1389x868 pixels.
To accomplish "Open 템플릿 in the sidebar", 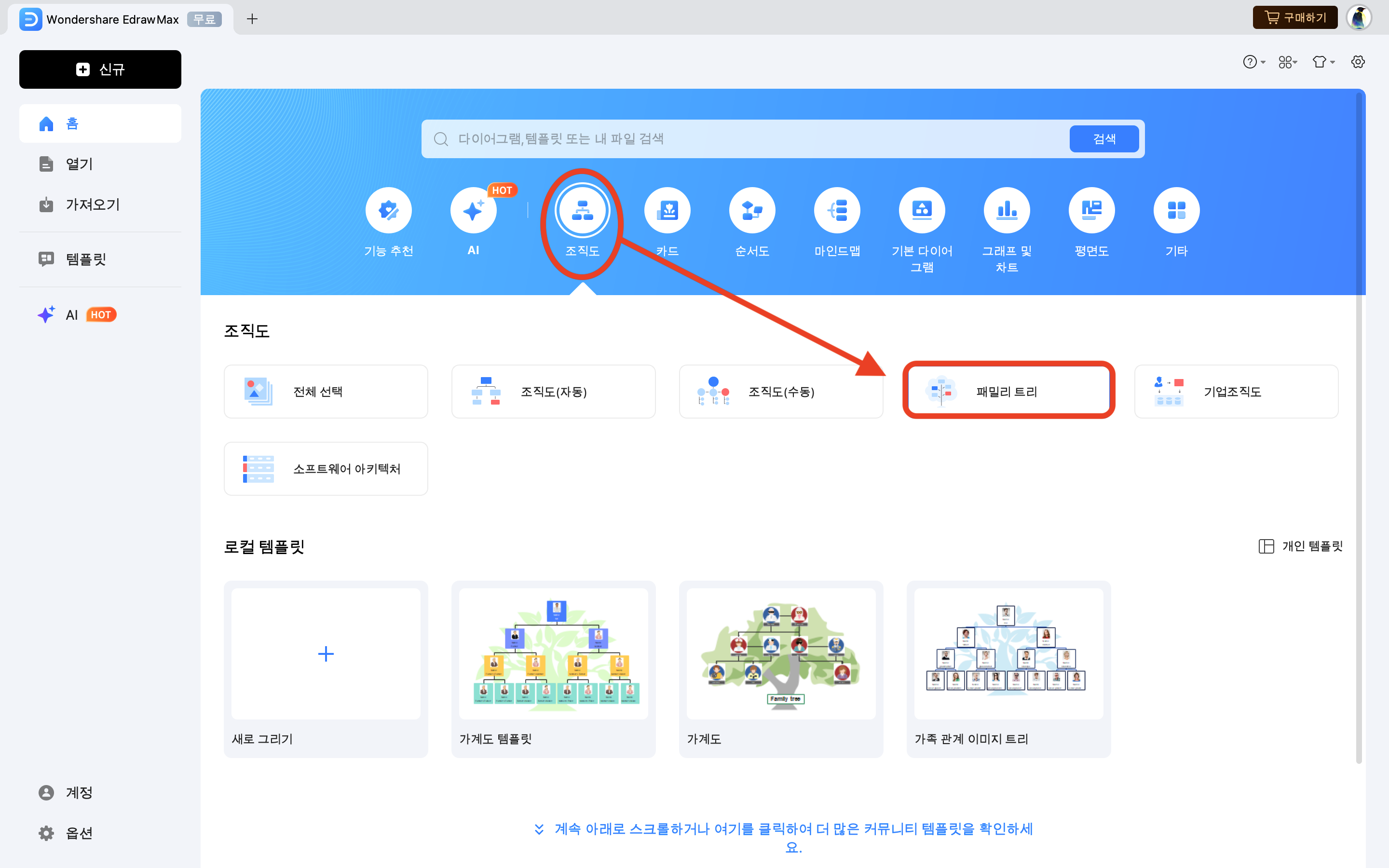I will pyautogui.click(x=86, y=259).
